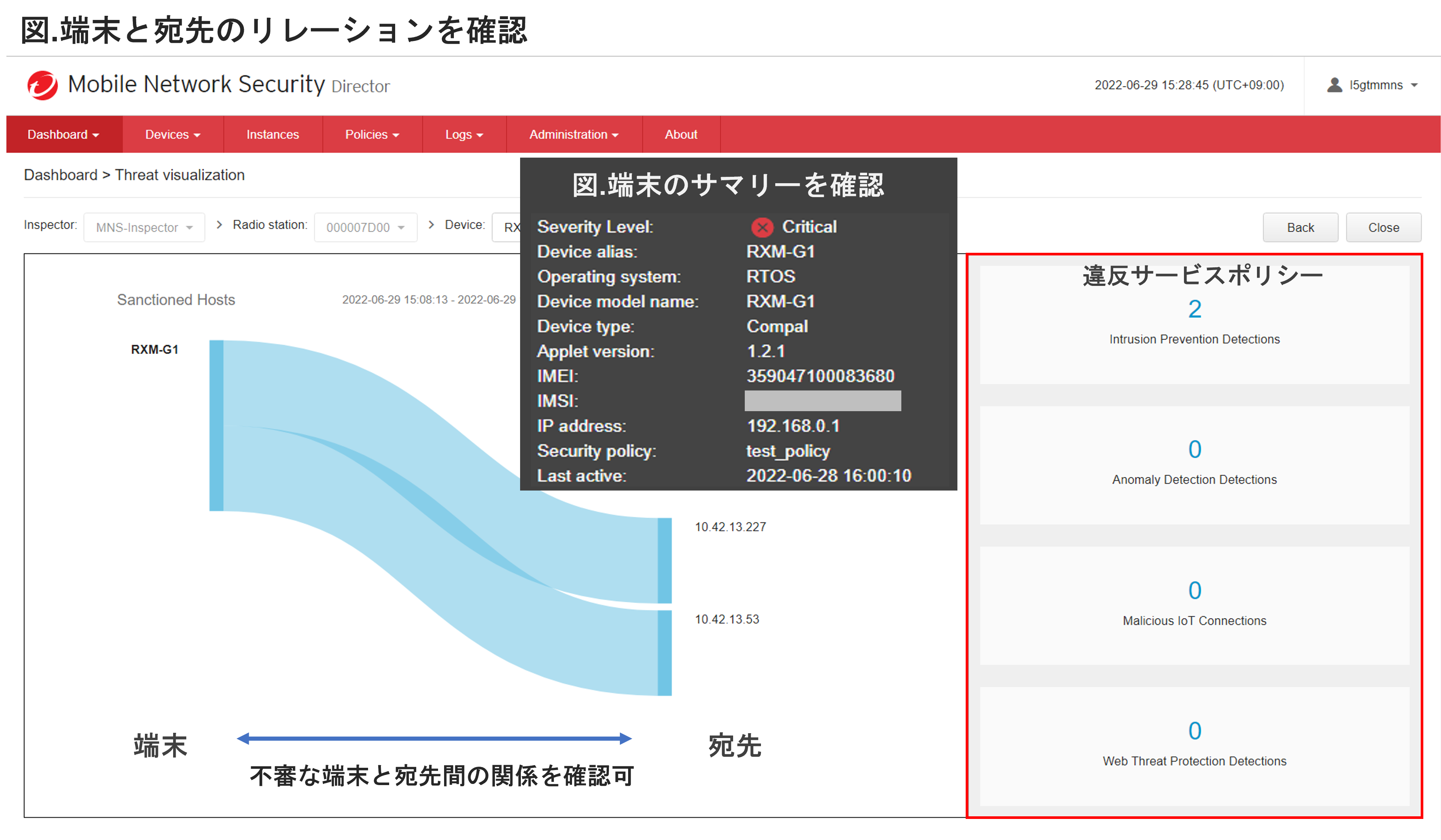Select the RXM-G1 node bar in the chart
Viewport: 1441px width, 840px height.
pos(216,426)
